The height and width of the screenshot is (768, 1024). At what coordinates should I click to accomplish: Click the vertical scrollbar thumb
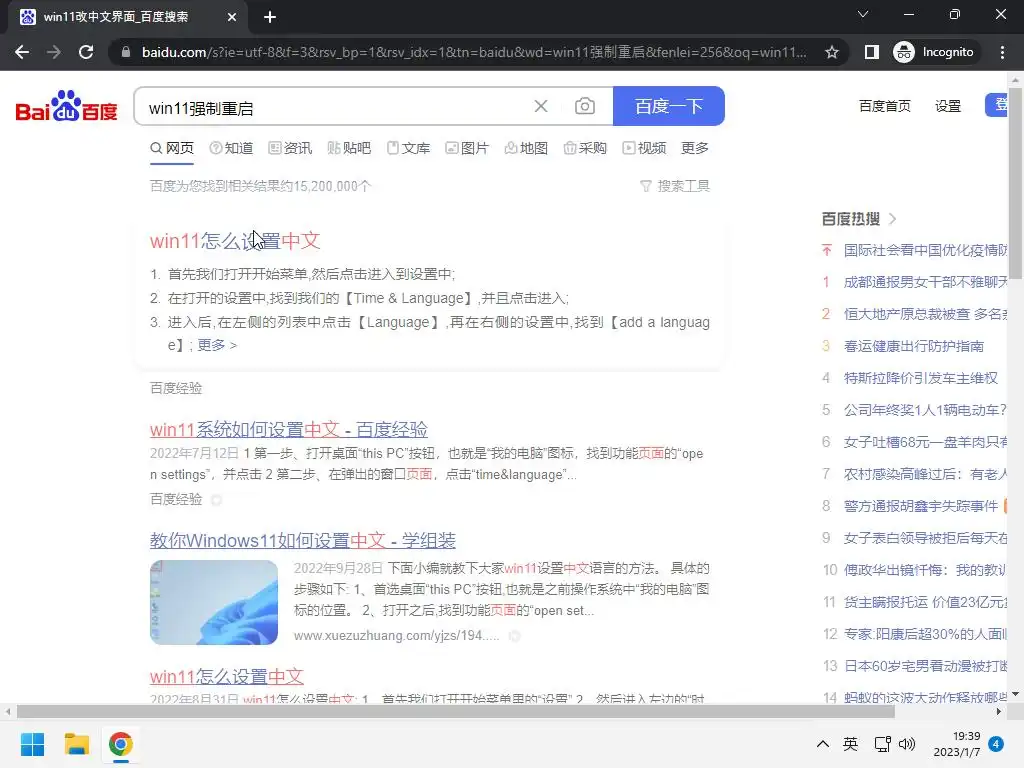[x=1016, y=183]
